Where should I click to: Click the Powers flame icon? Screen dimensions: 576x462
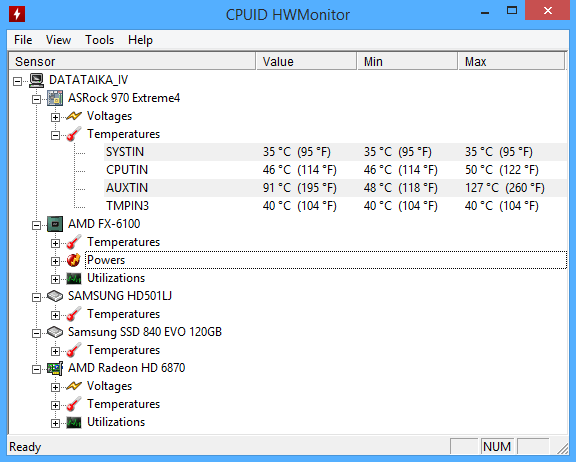[x=73, y=260]
